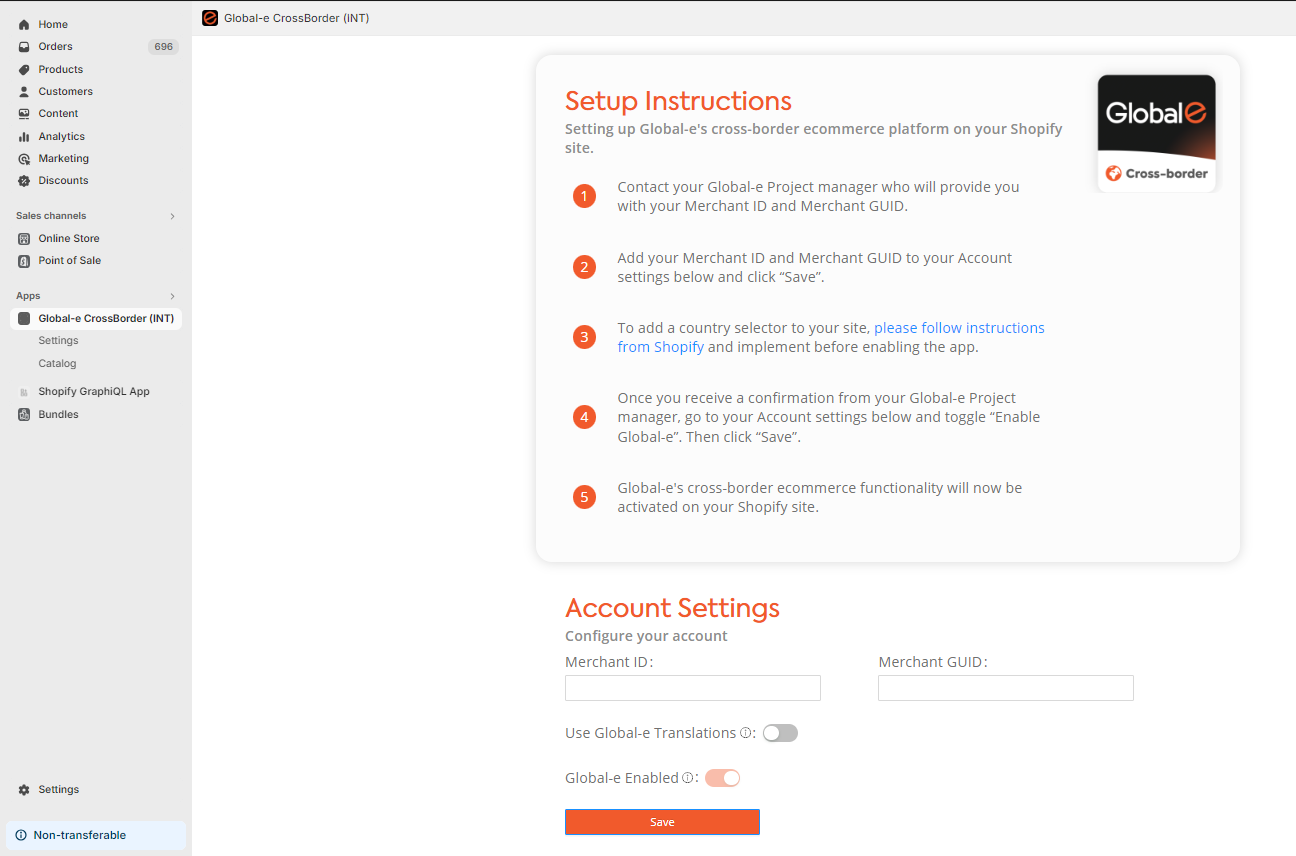
Task: Open Products from the sidebar
Action: [x=24, y=68]
